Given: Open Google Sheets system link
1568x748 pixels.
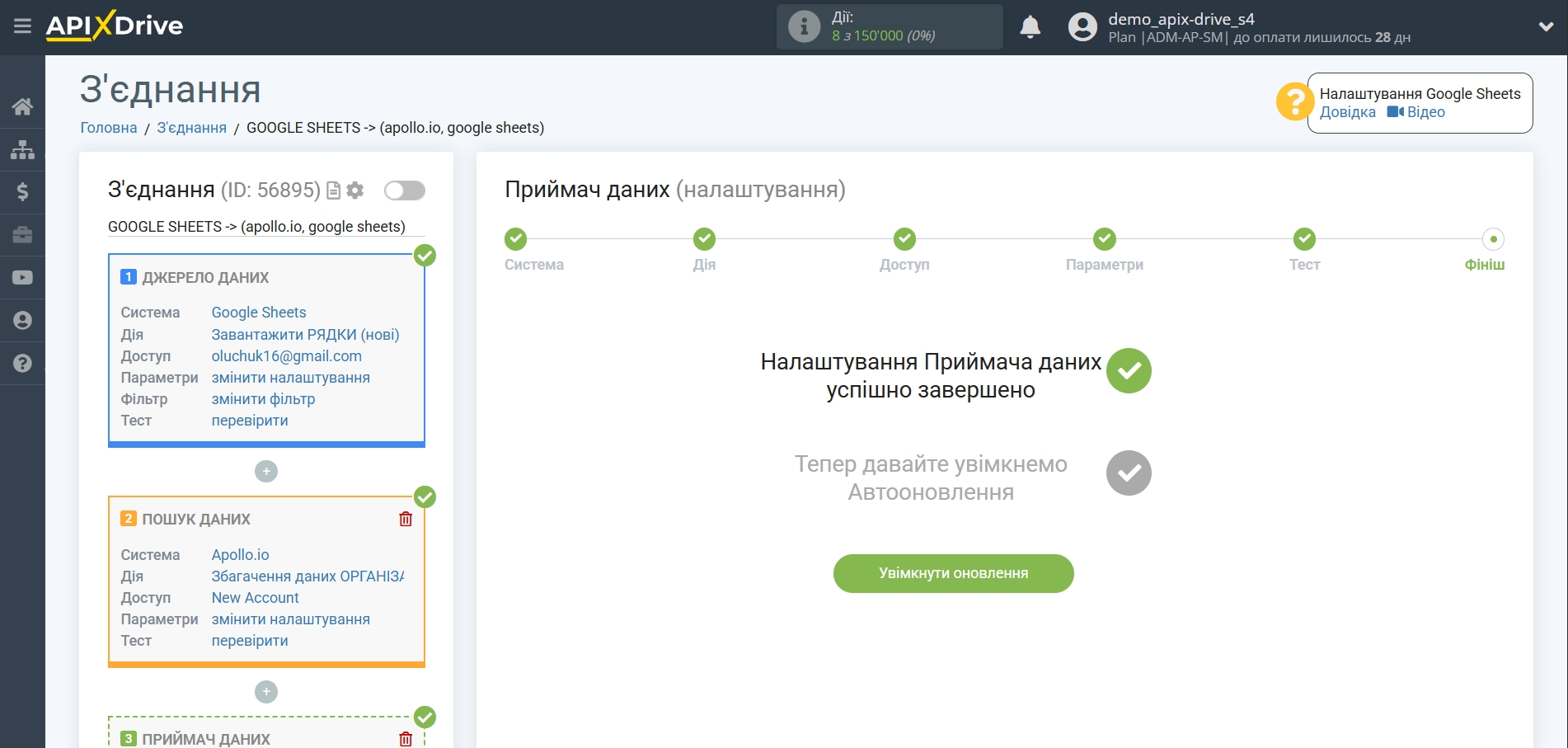Looking at the screenshot, I should (x=259, y=313).
